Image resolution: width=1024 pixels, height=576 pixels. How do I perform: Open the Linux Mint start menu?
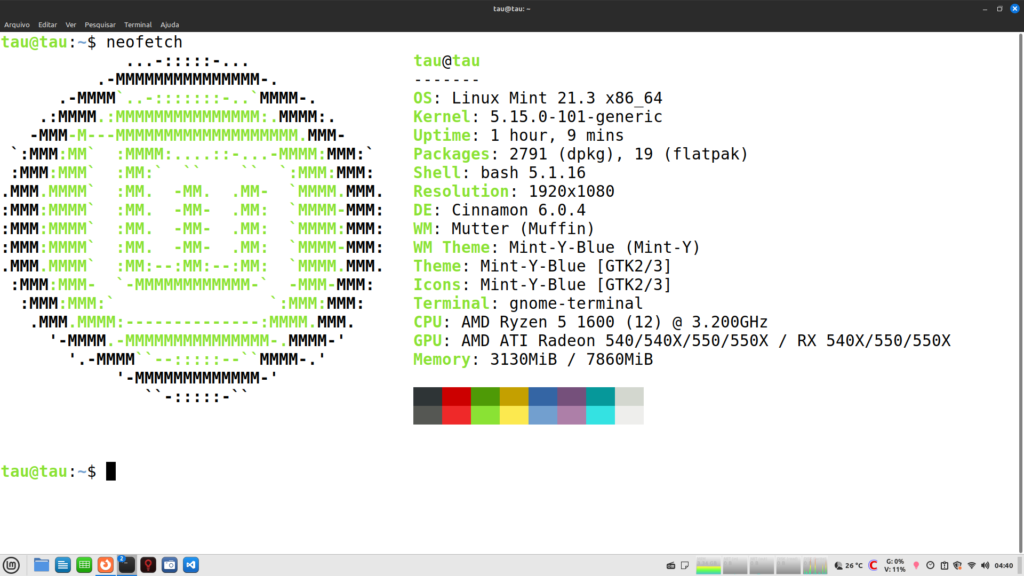pos(11,565)
